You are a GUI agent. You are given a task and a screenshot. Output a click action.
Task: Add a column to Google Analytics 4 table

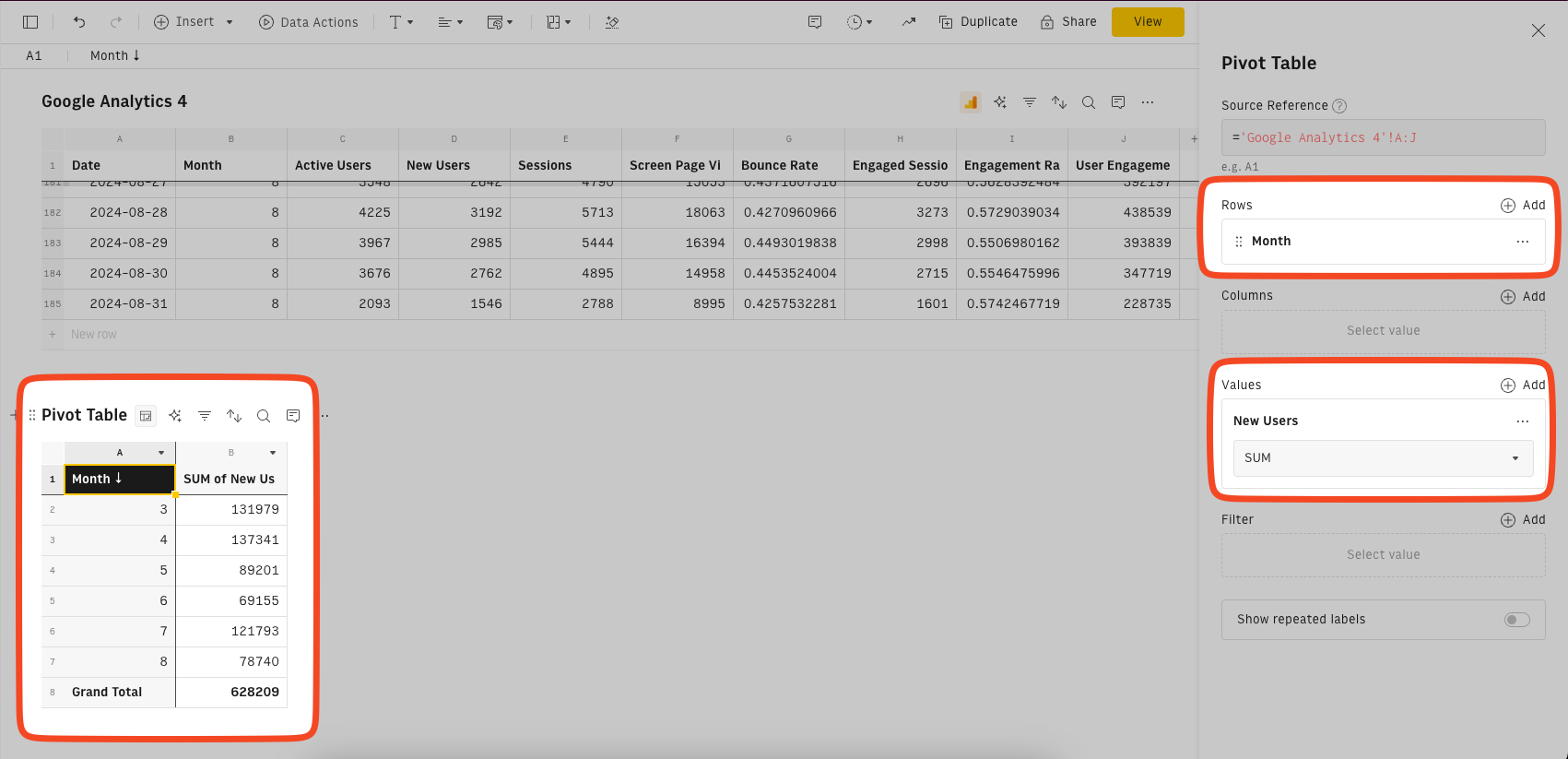pos(1194,139)
